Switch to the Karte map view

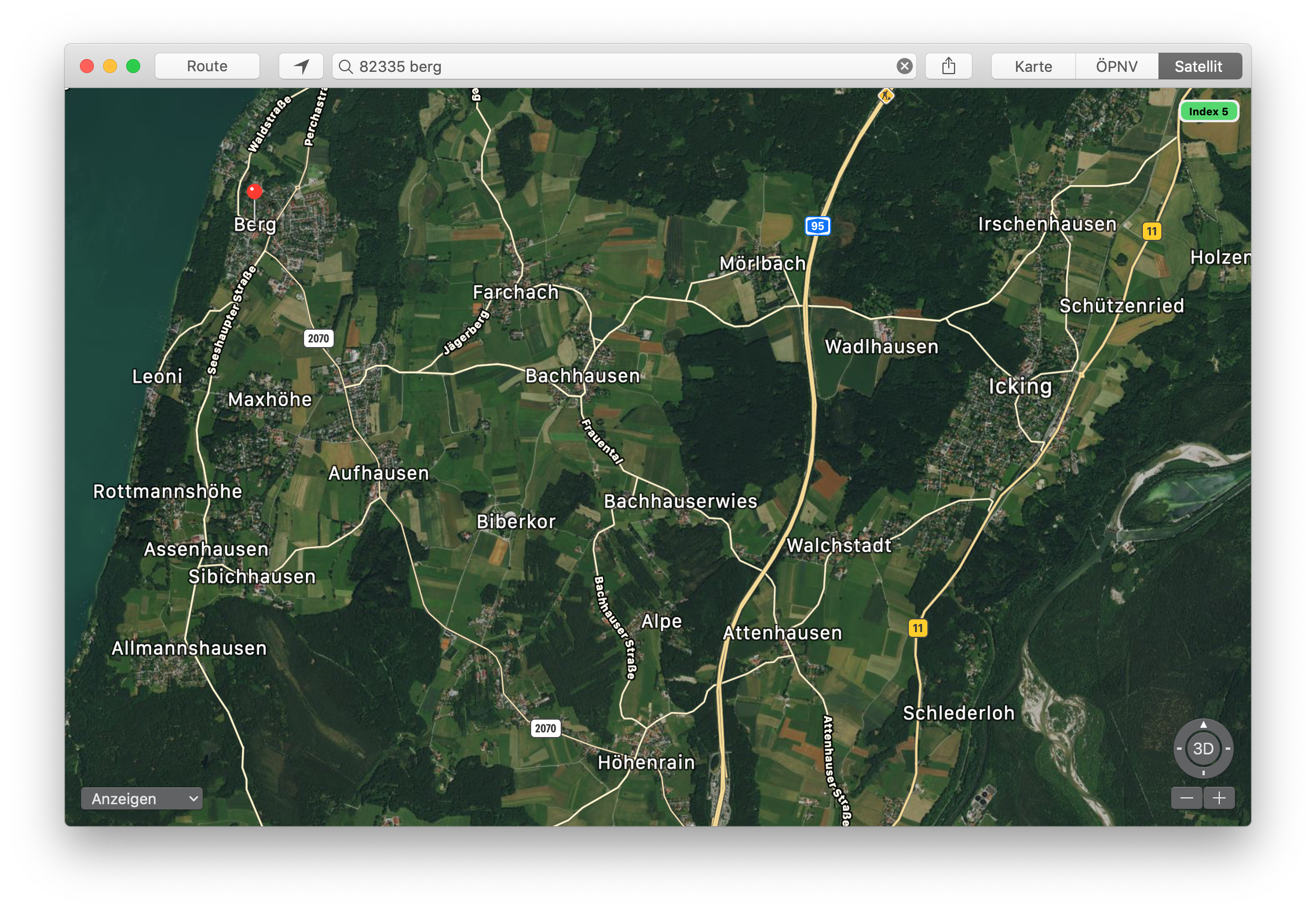[1033, 66]
